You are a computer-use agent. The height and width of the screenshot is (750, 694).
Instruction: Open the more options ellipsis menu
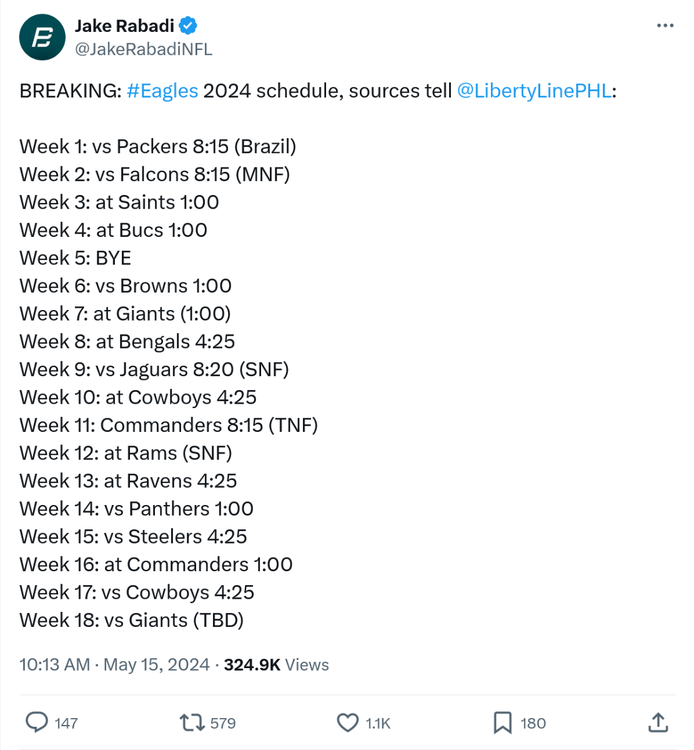[x=664, y=26]
